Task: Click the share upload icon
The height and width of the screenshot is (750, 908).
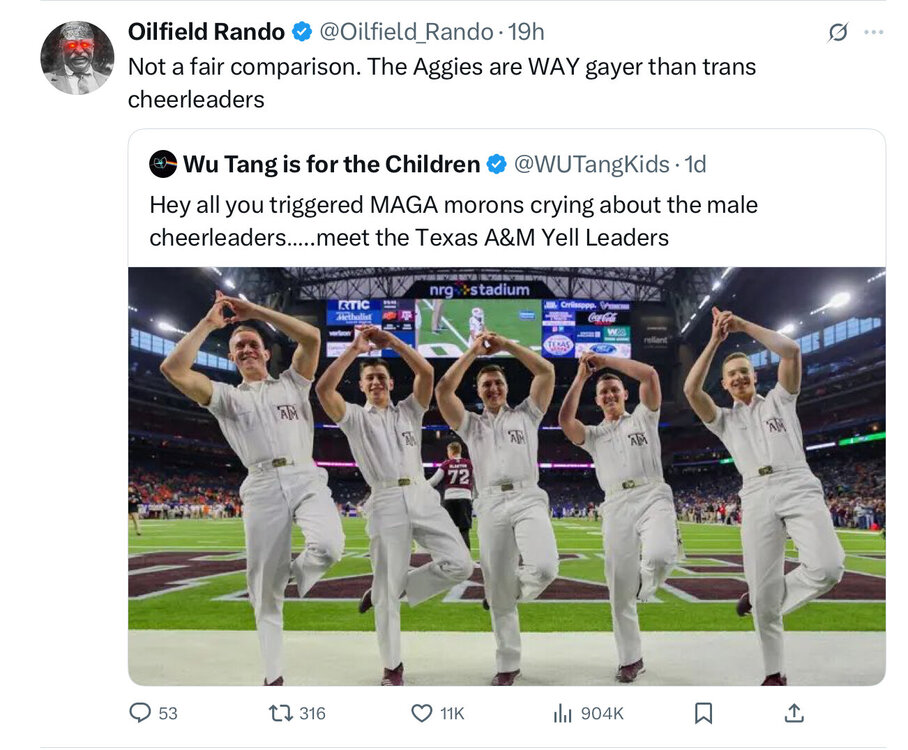Action: (794, 713)
